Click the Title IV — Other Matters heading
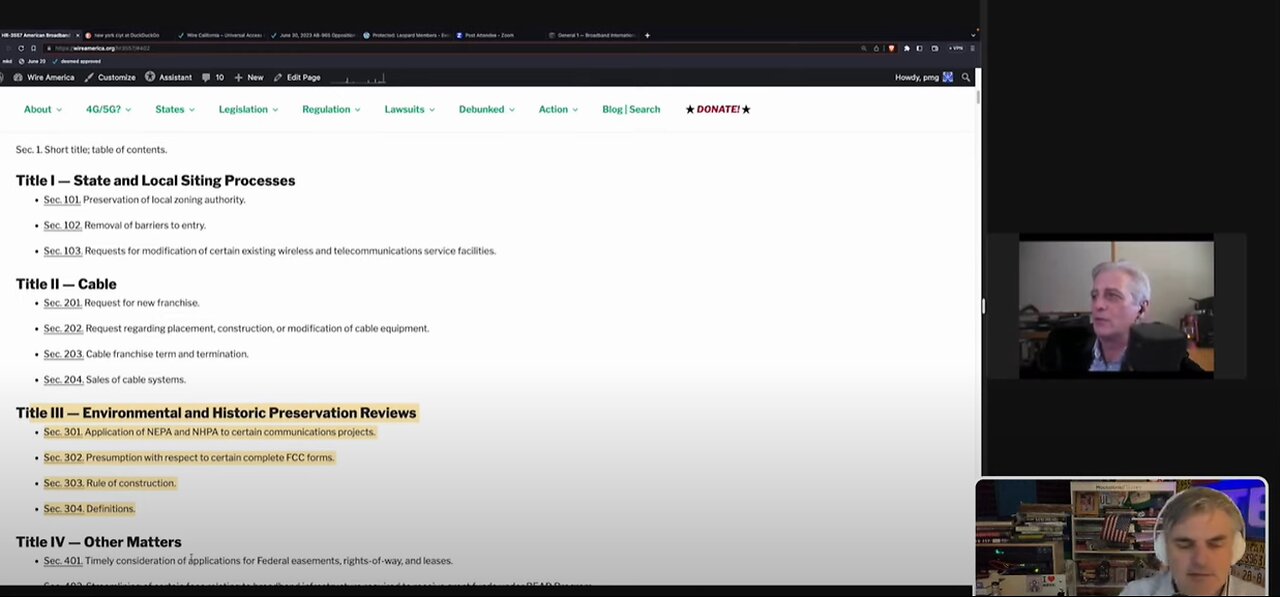 click(98, 542)
